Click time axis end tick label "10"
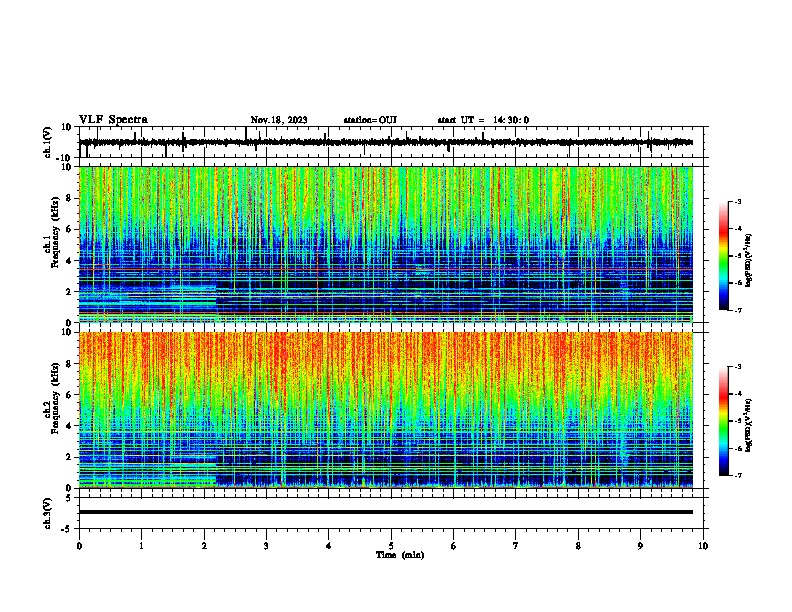This screenshot has width=792, height=612. point(703,546)
